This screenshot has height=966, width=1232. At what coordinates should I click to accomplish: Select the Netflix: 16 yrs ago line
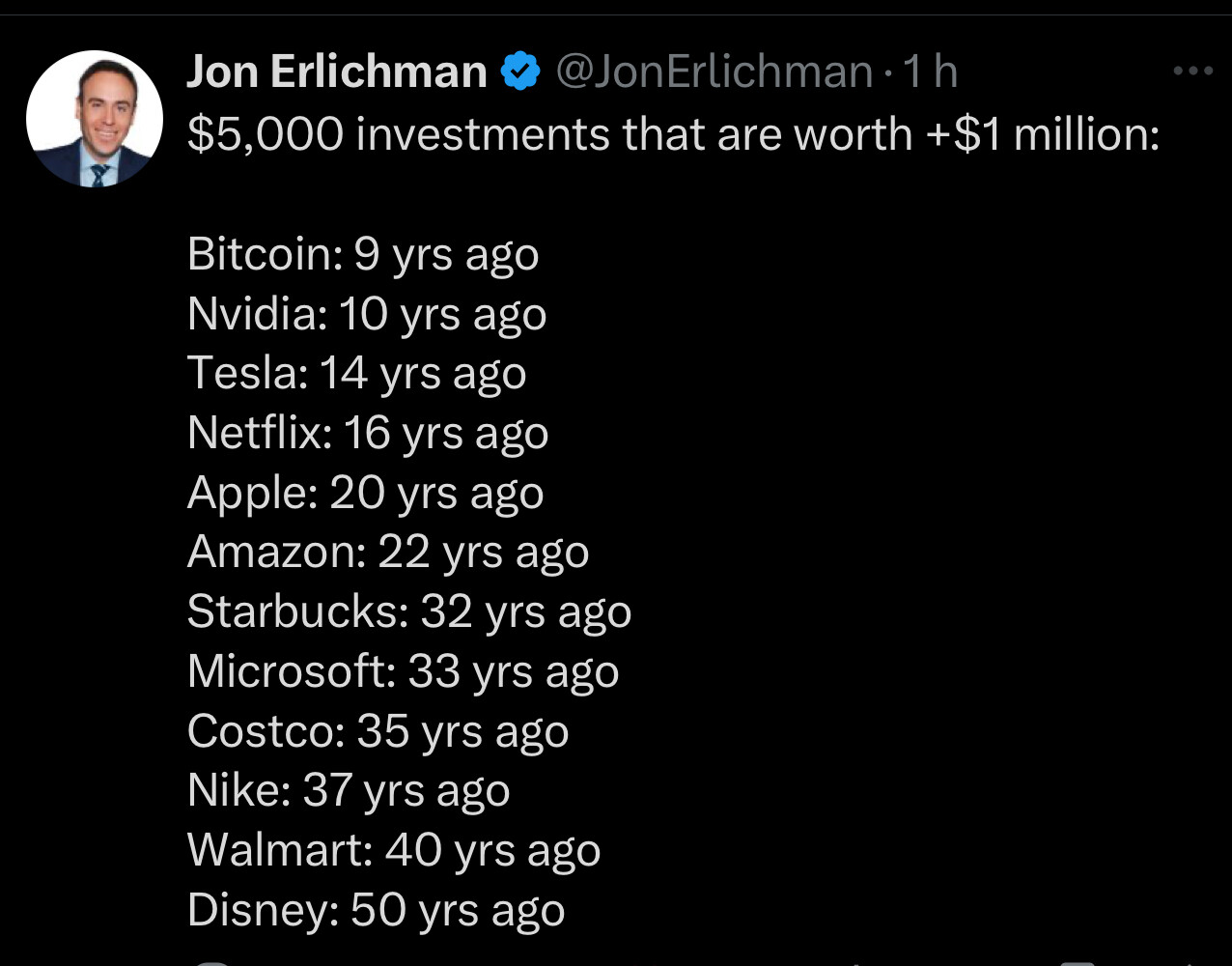pyautogui.click(x=368, y=434)
